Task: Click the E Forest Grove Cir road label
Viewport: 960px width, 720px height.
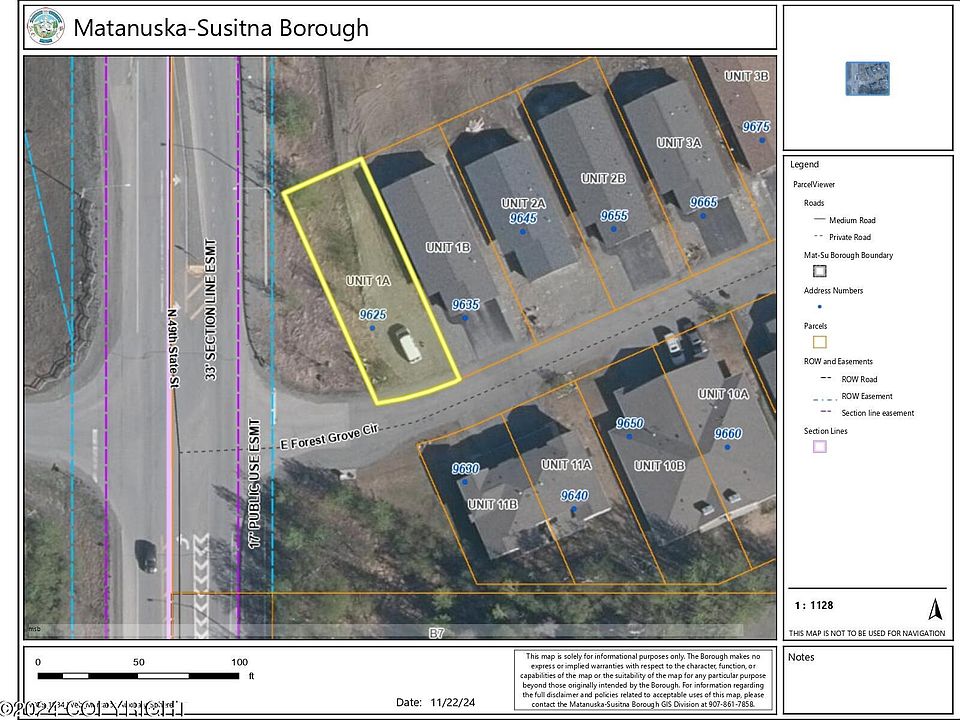Action: click(329, 437)
